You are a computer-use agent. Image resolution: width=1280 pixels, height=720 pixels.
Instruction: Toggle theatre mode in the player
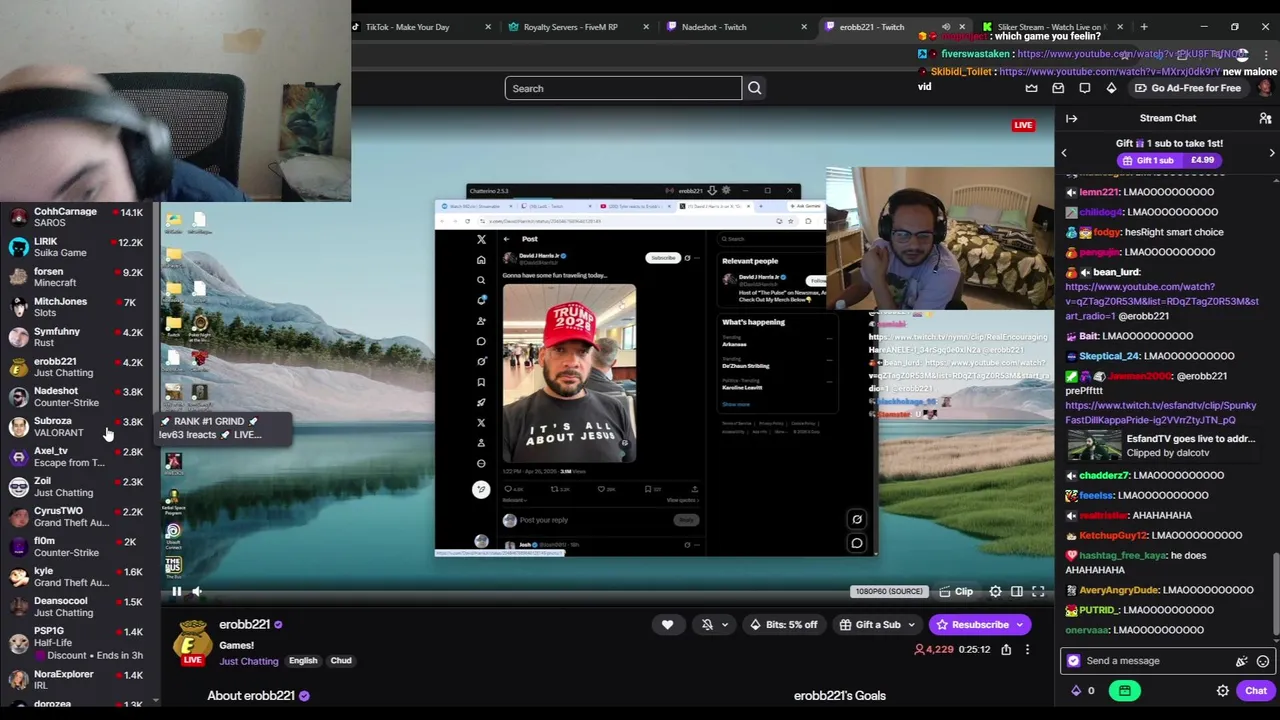1017,591
